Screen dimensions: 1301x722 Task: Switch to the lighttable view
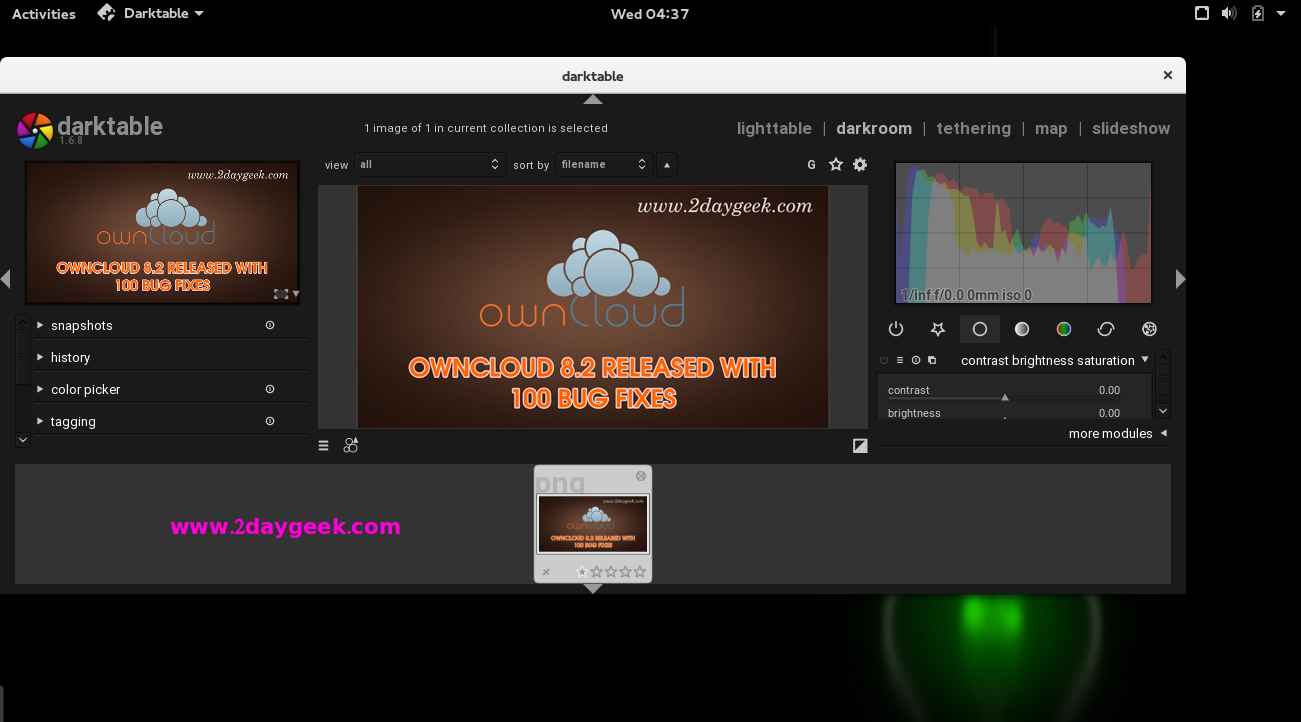(774, 128)
